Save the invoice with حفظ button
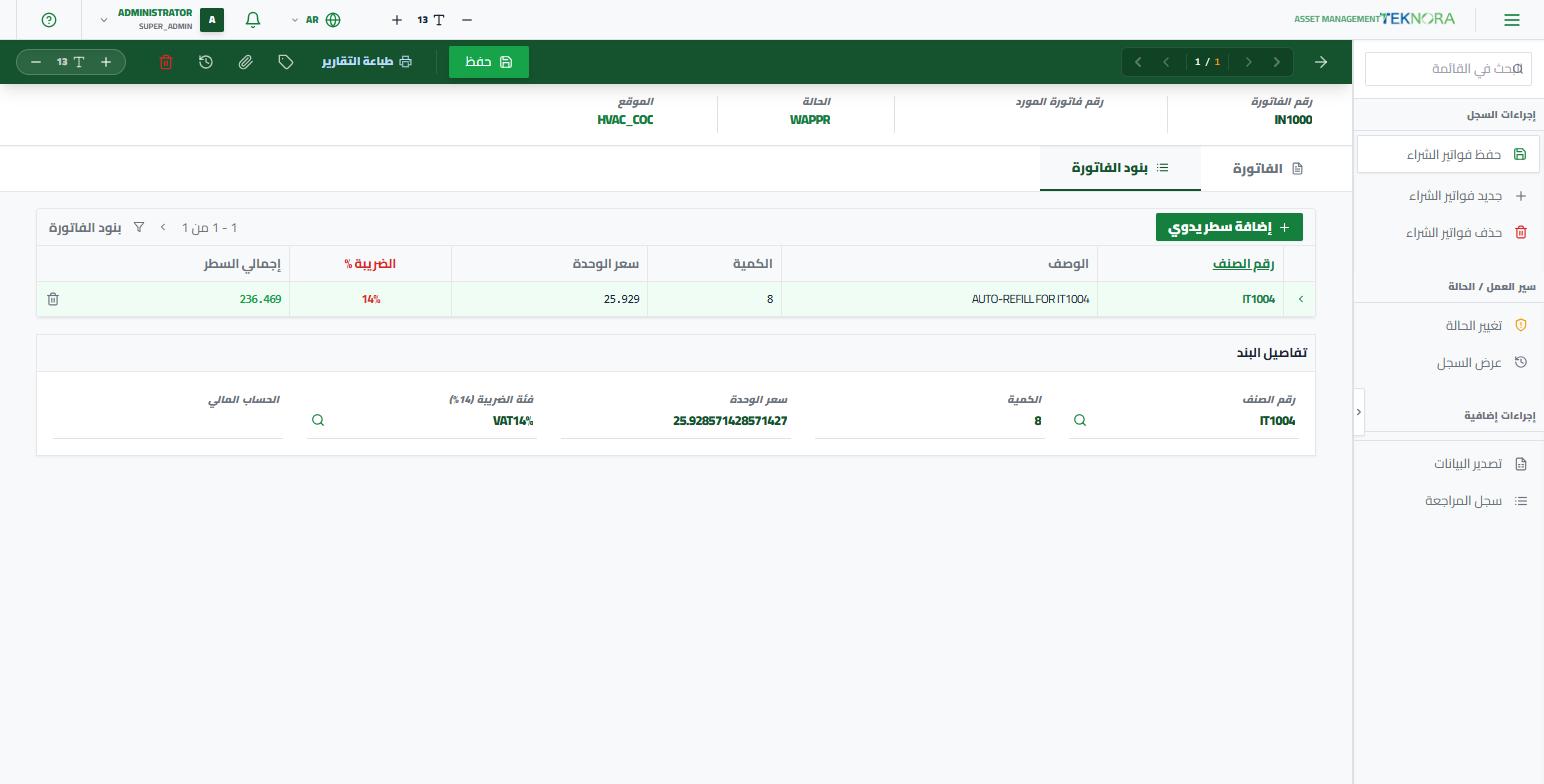1544x784 pixels. 489,62
